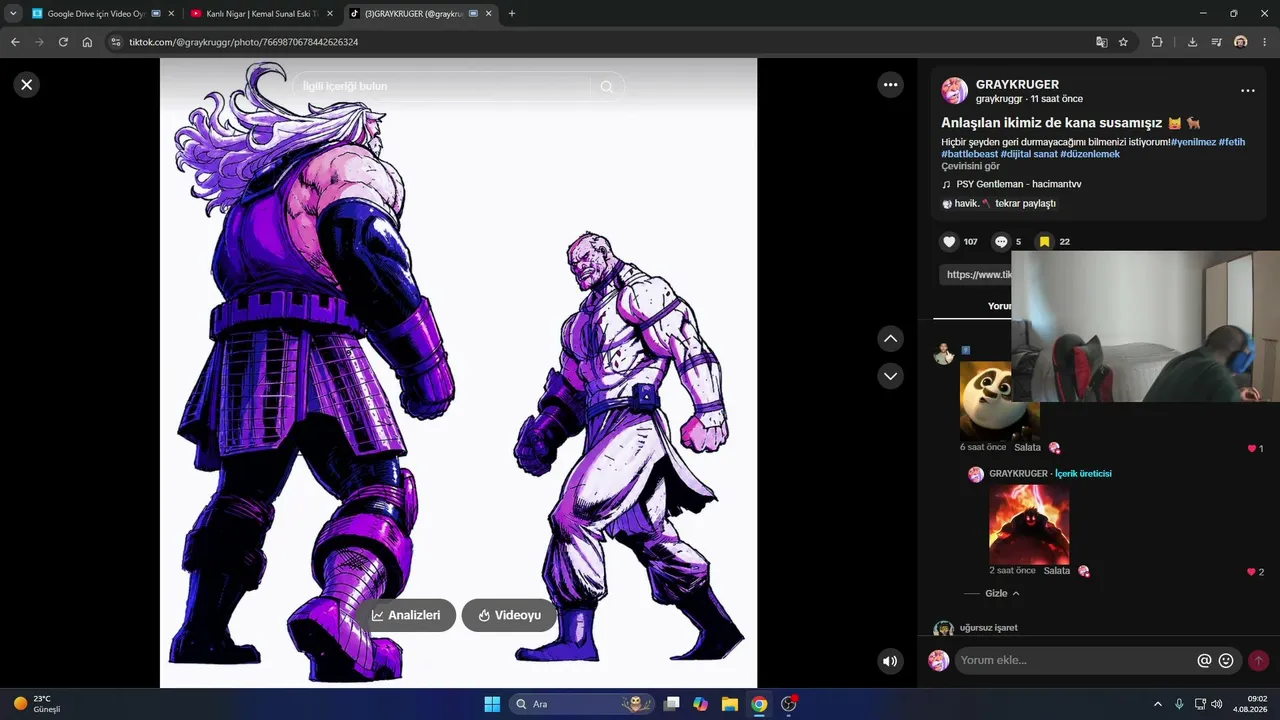This screenshot has width=1280, height=720.
Task: Send the comment with the red arrow button
Action: 1258,661
